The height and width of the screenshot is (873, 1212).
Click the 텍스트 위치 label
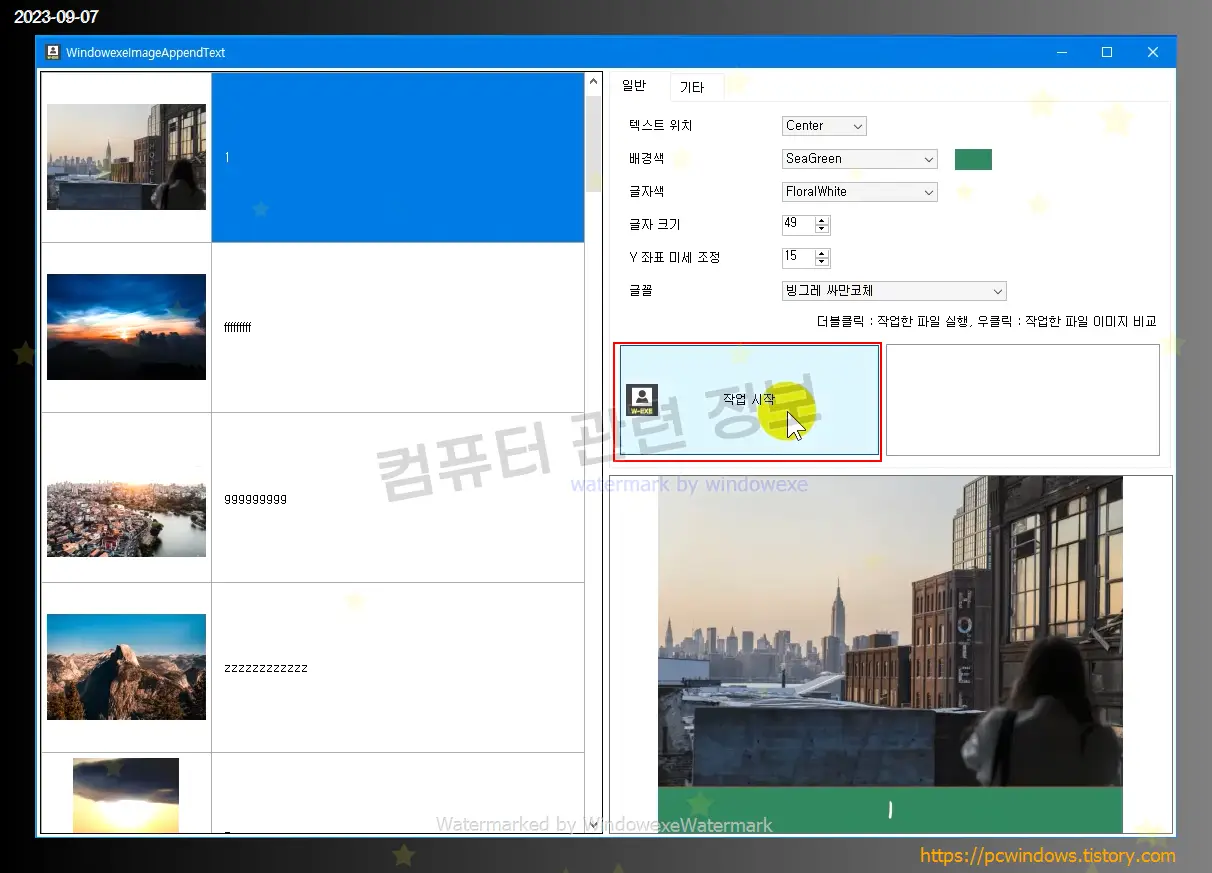[x=661, y=126]
